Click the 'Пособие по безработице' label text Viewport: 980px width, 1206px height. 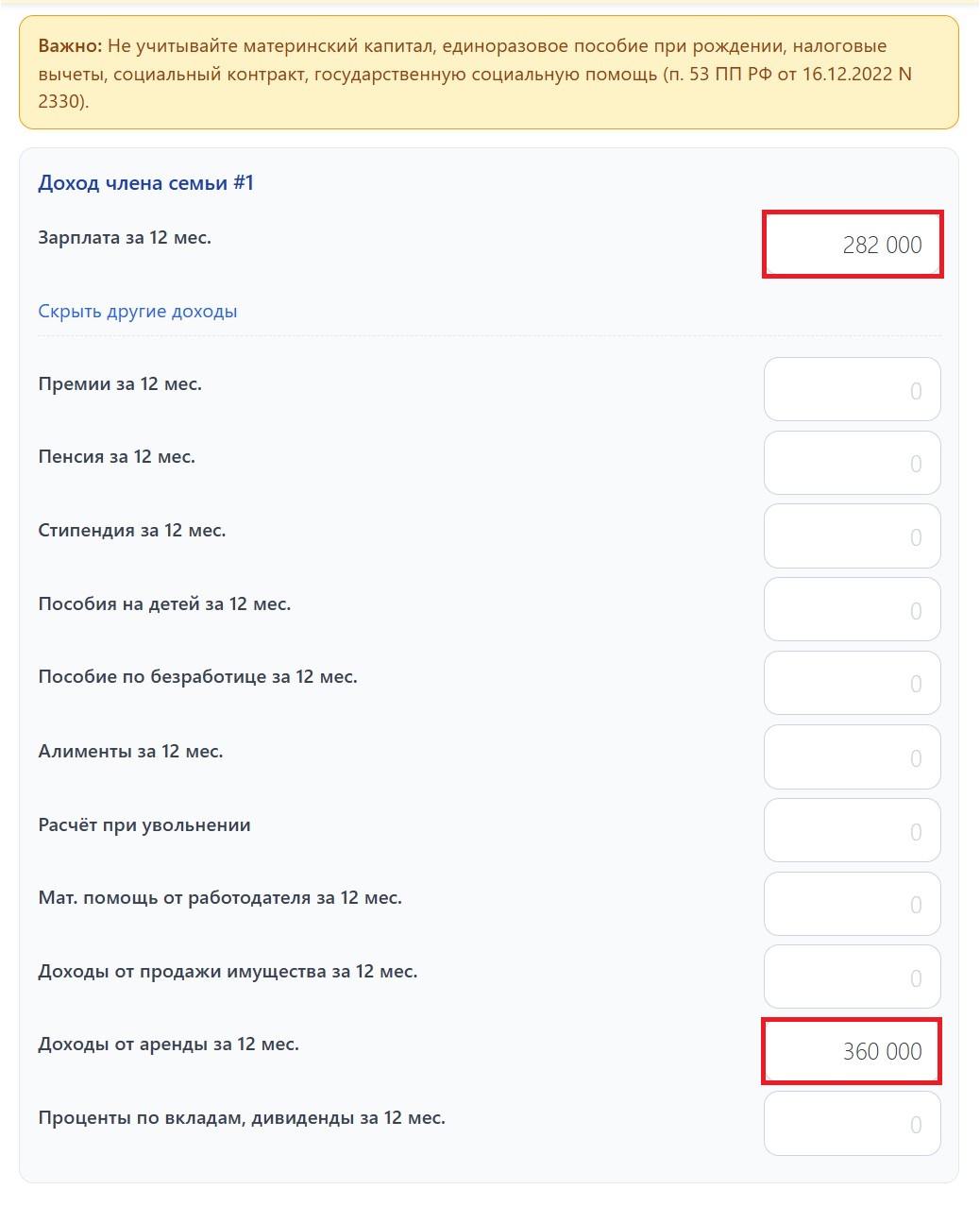(x=197, y=677)
